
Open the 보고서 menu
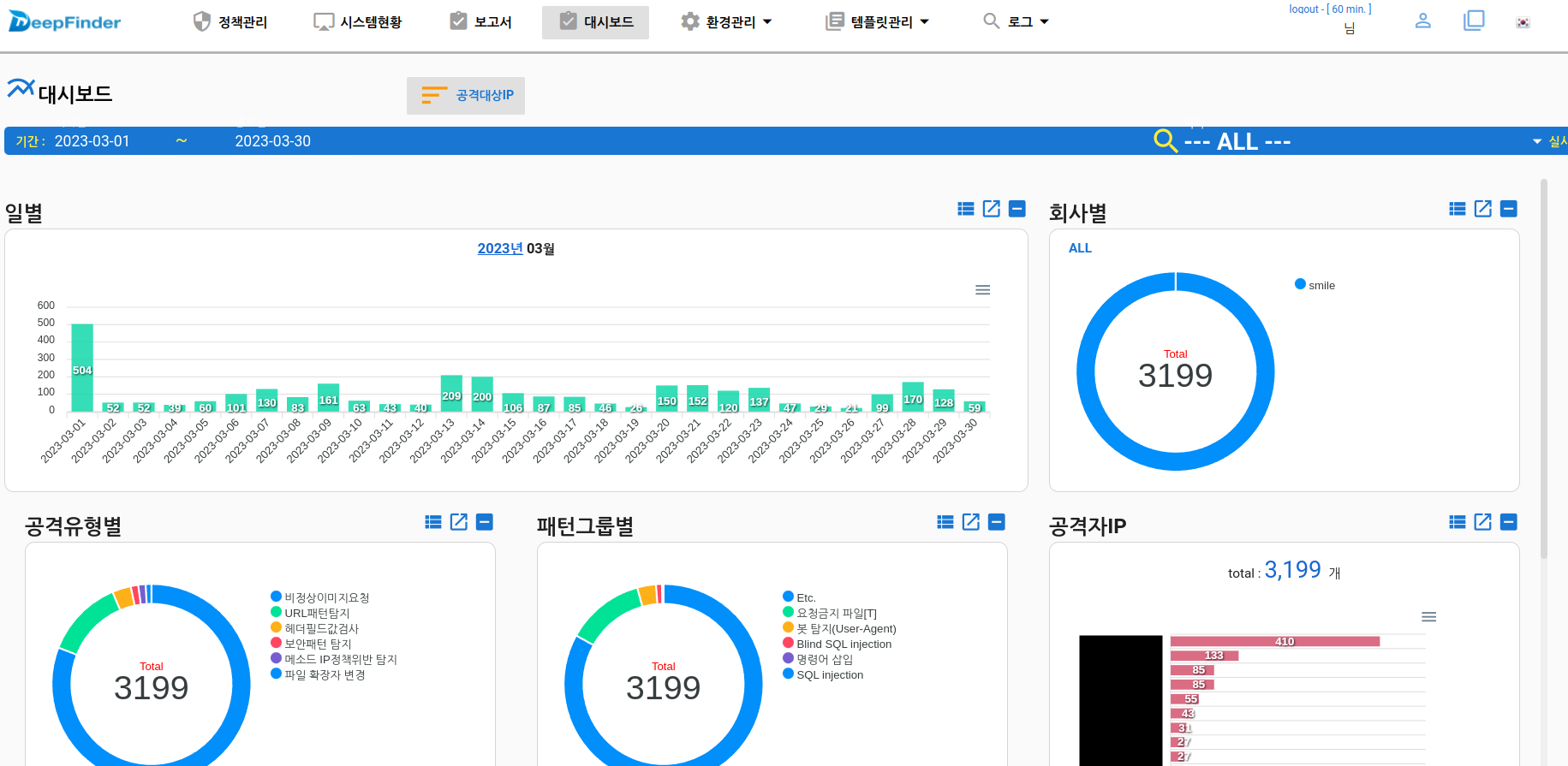pyautogui.click(x=481, y=22)
